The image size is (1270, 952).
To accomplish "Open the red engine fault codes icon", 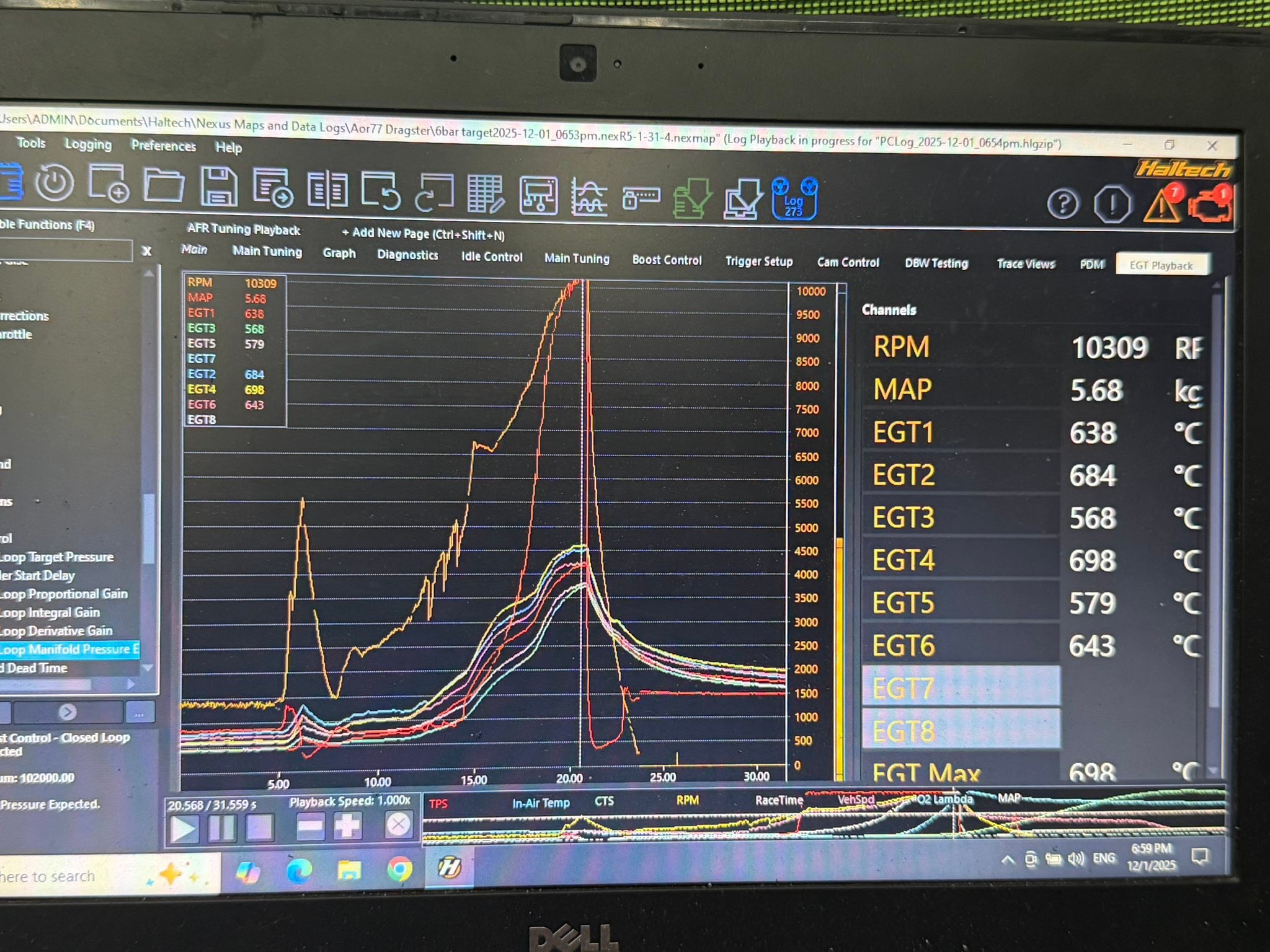I will click(1210, 204).
